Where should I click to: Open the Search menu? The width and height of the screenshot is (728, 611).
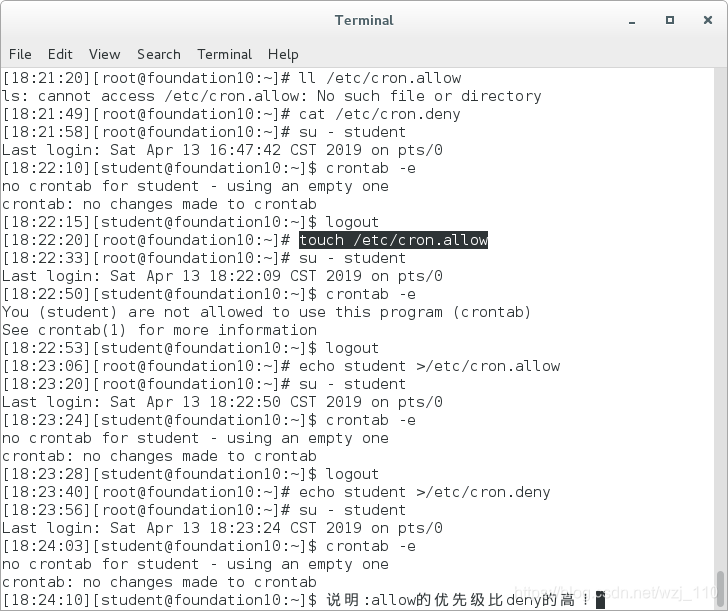(x=159, y=54)
